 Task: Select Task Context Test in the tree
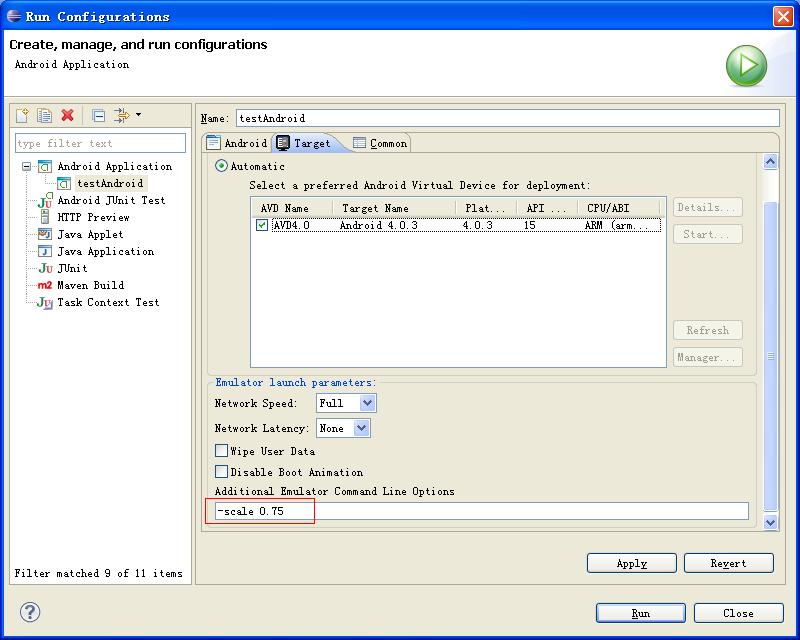point(108,302)
